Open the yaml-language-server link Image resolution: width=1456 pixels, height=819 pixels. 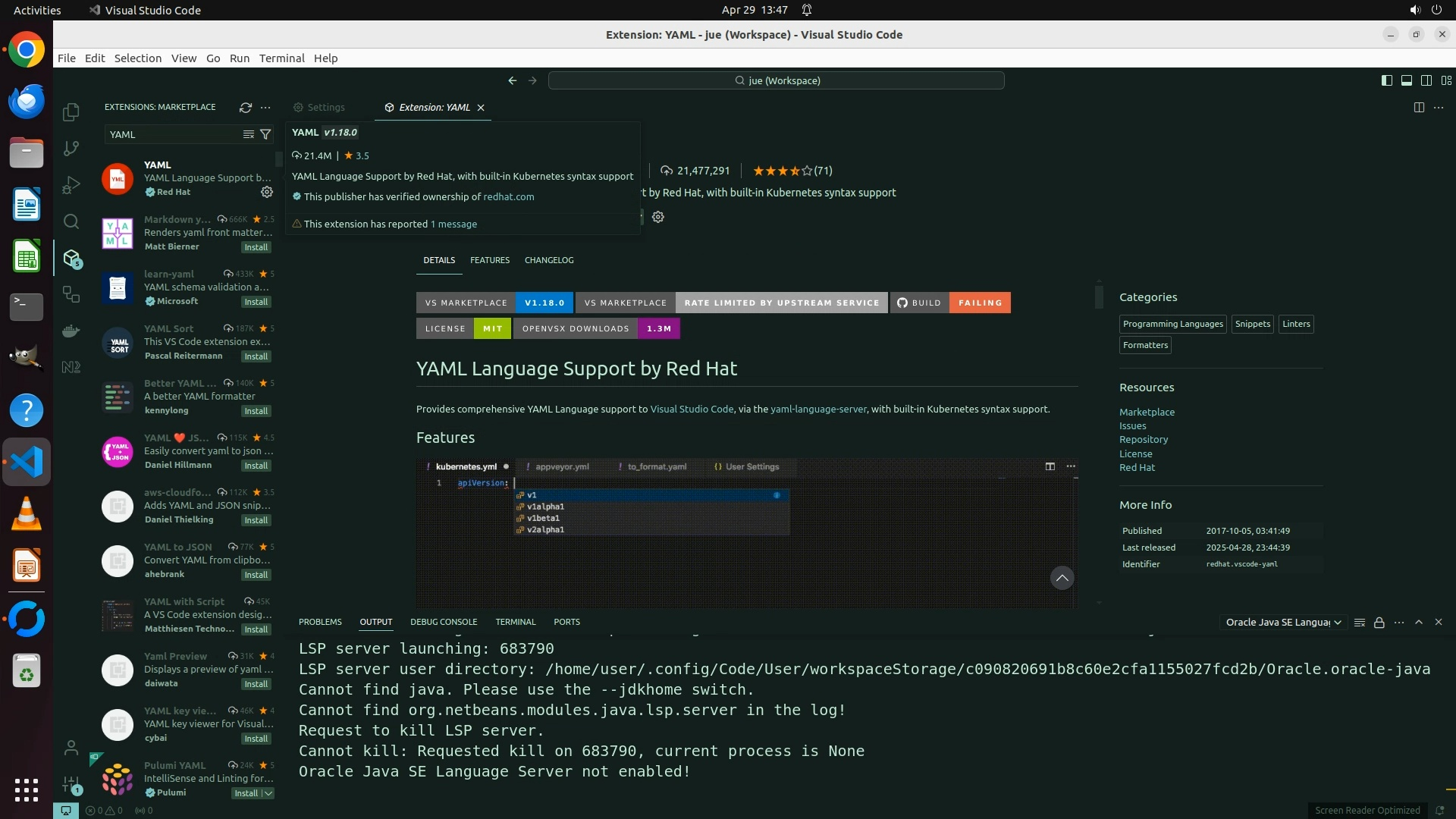coord(818,409)
